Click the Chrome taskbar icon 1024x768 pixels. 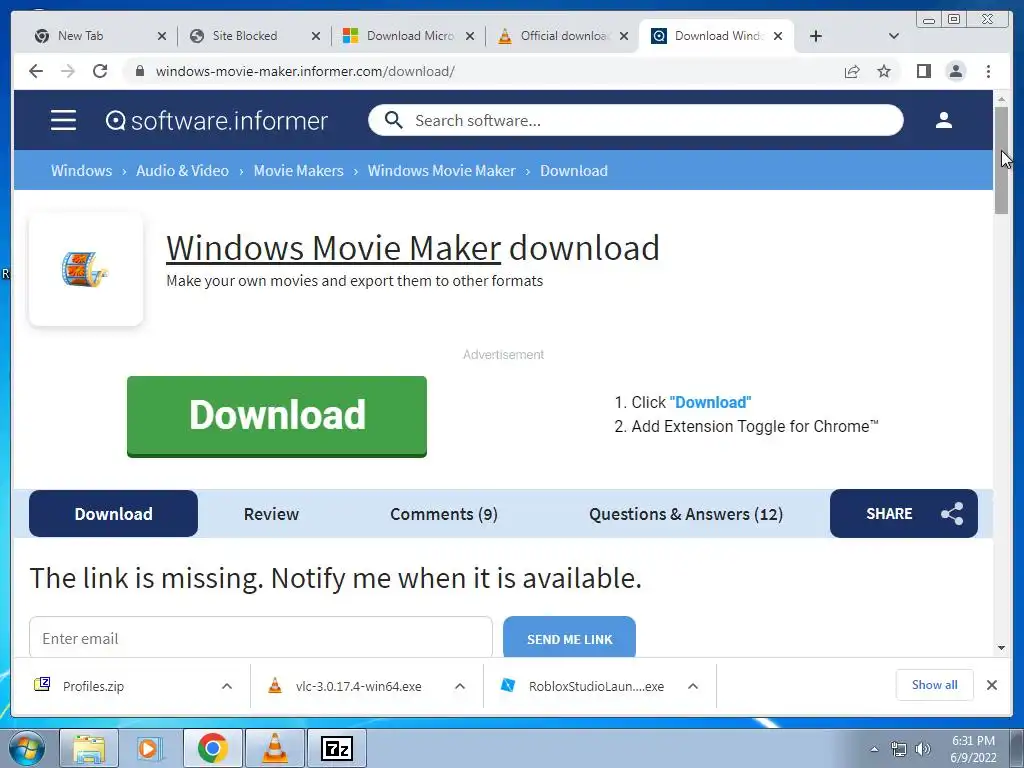coord(212,748)
